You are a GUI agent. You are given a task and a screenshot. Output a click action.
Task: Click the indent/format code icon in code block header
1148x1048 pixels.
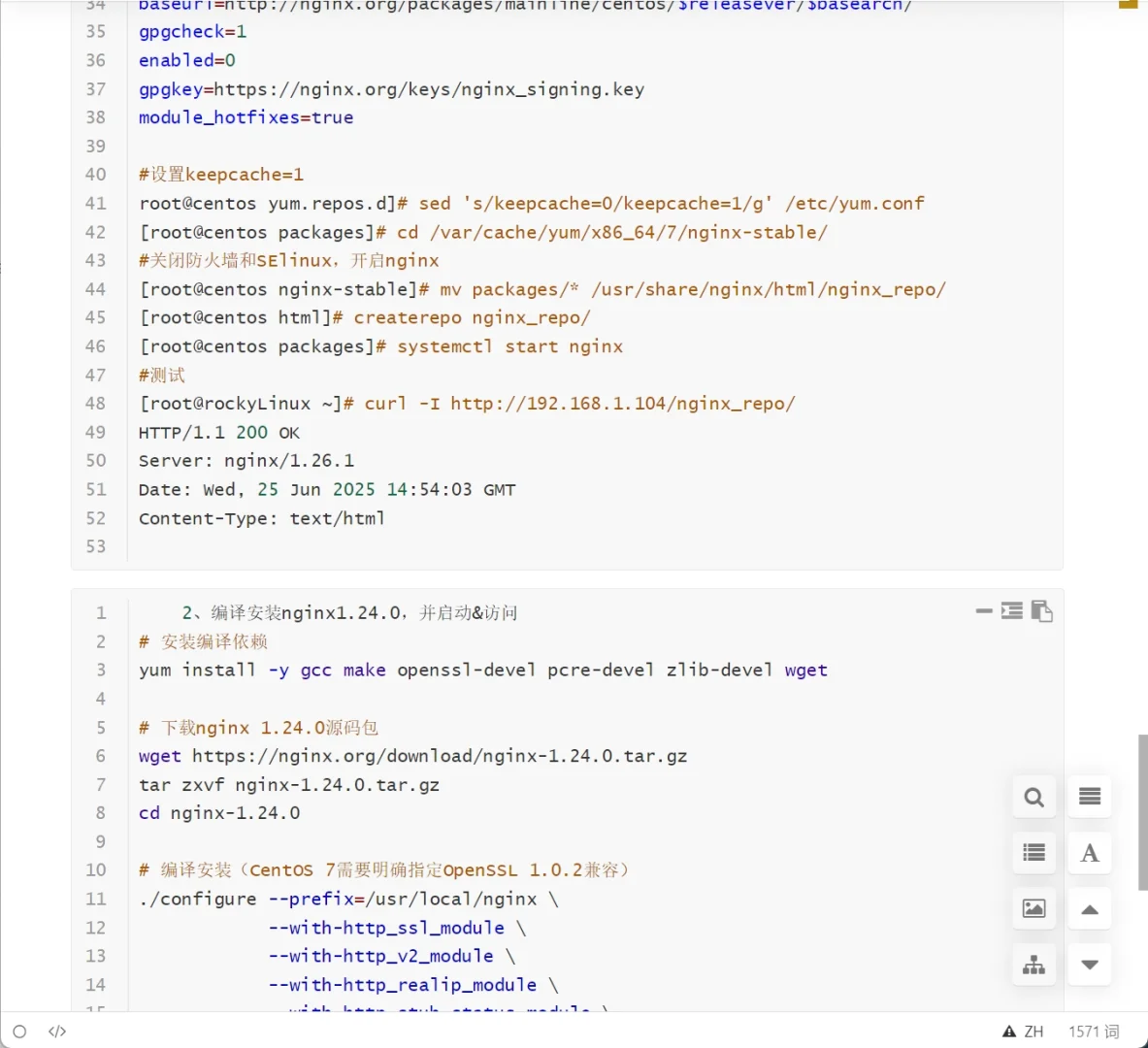(x=1012, y=610)
